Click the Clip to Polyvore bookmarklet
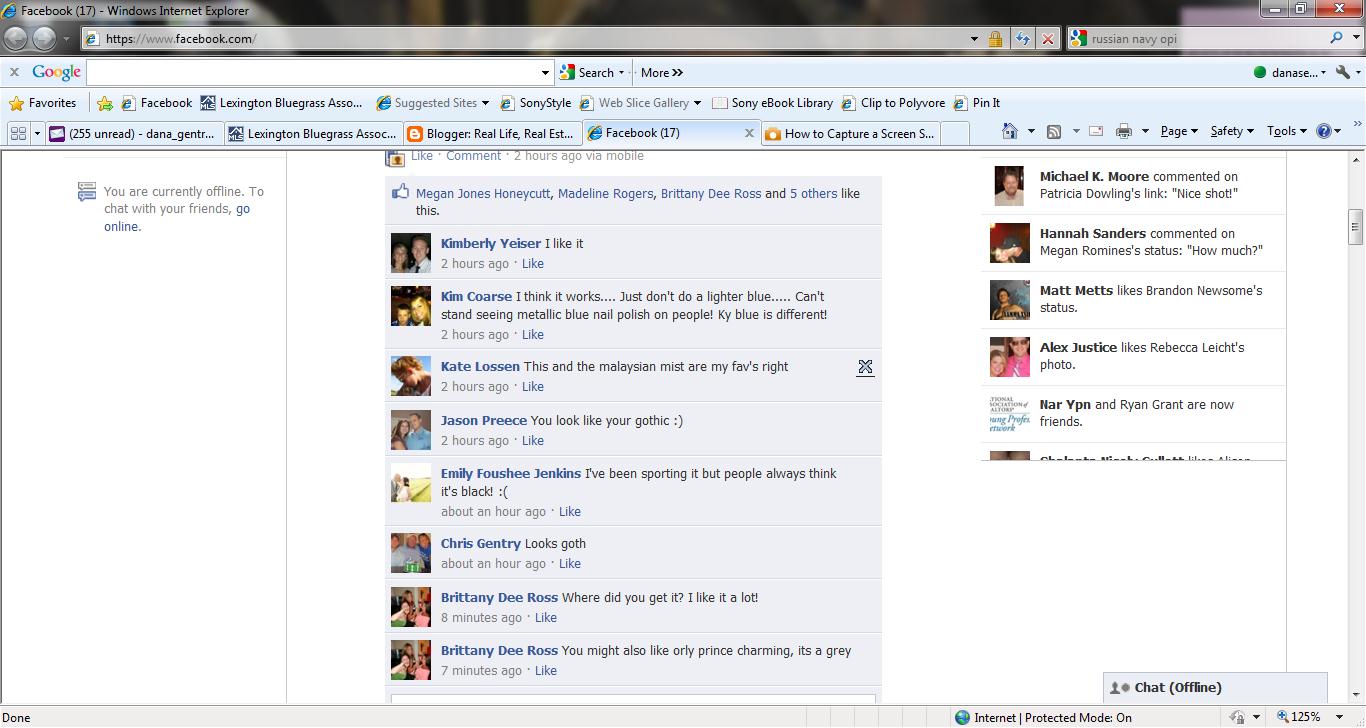The height and width of the screenshot is (728, 1366). (893, 102)
